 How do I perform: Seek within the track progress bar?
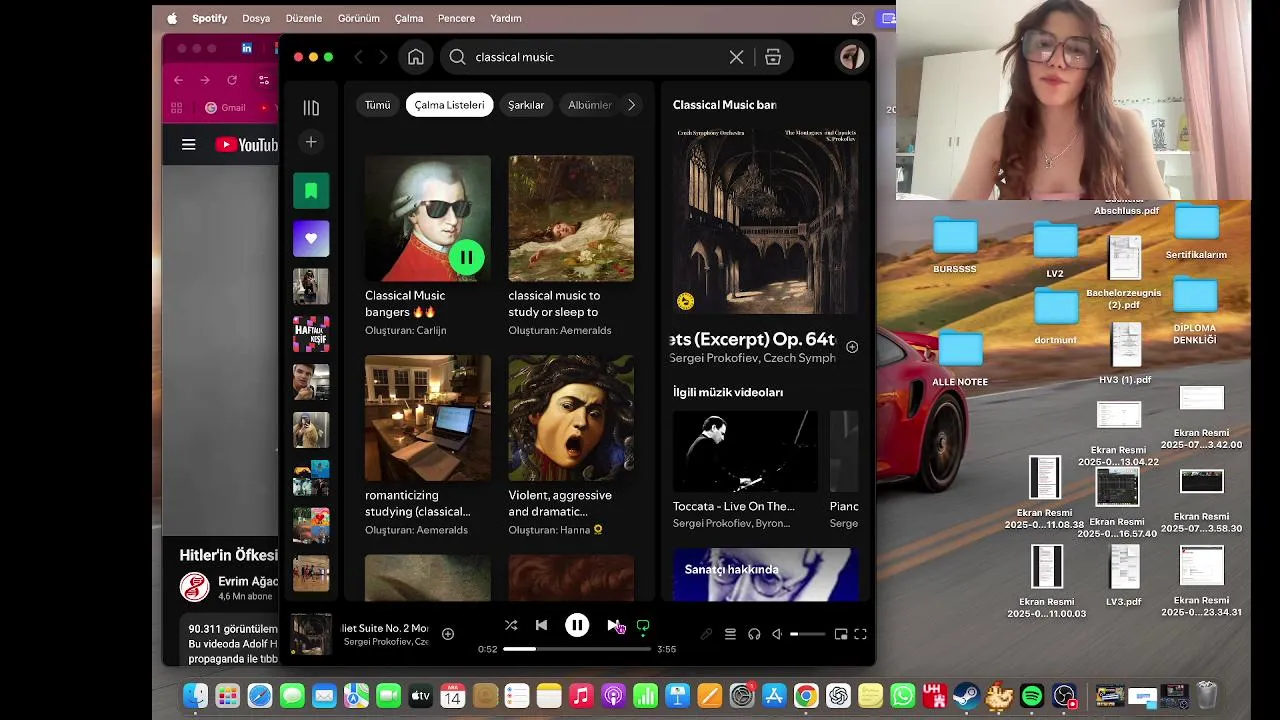coord(577,649)
